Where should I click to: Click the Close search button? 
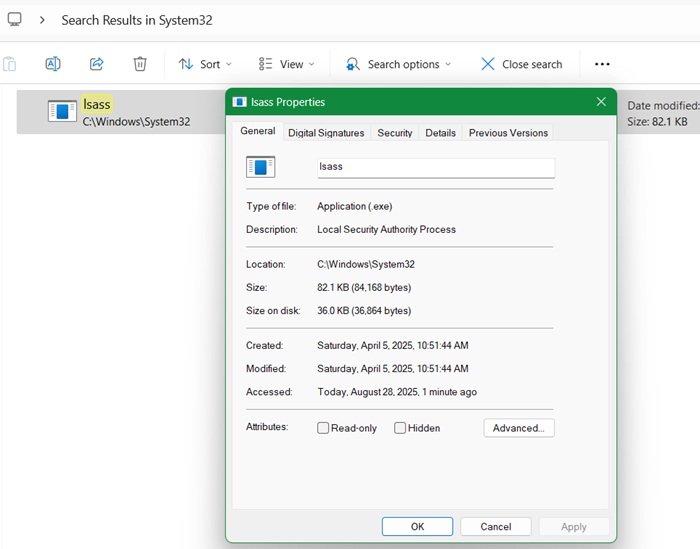click(521, 64)
